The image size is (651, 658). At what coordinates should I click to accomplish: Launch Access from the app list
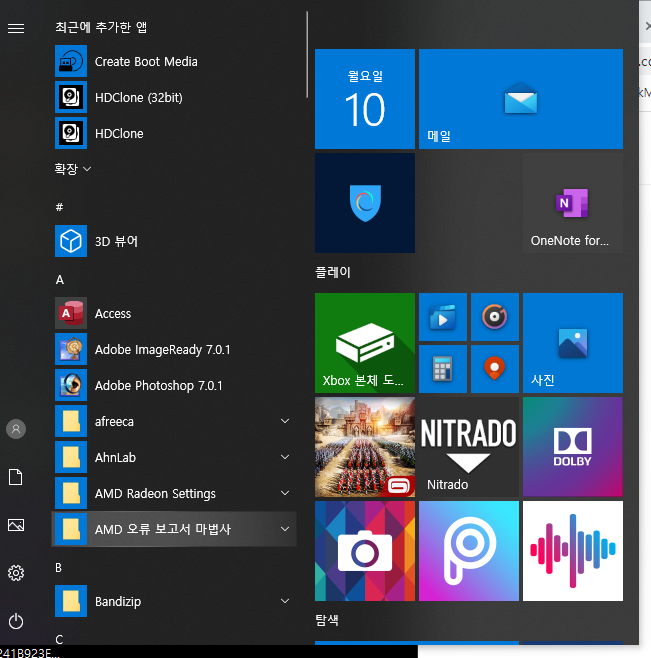174,313
